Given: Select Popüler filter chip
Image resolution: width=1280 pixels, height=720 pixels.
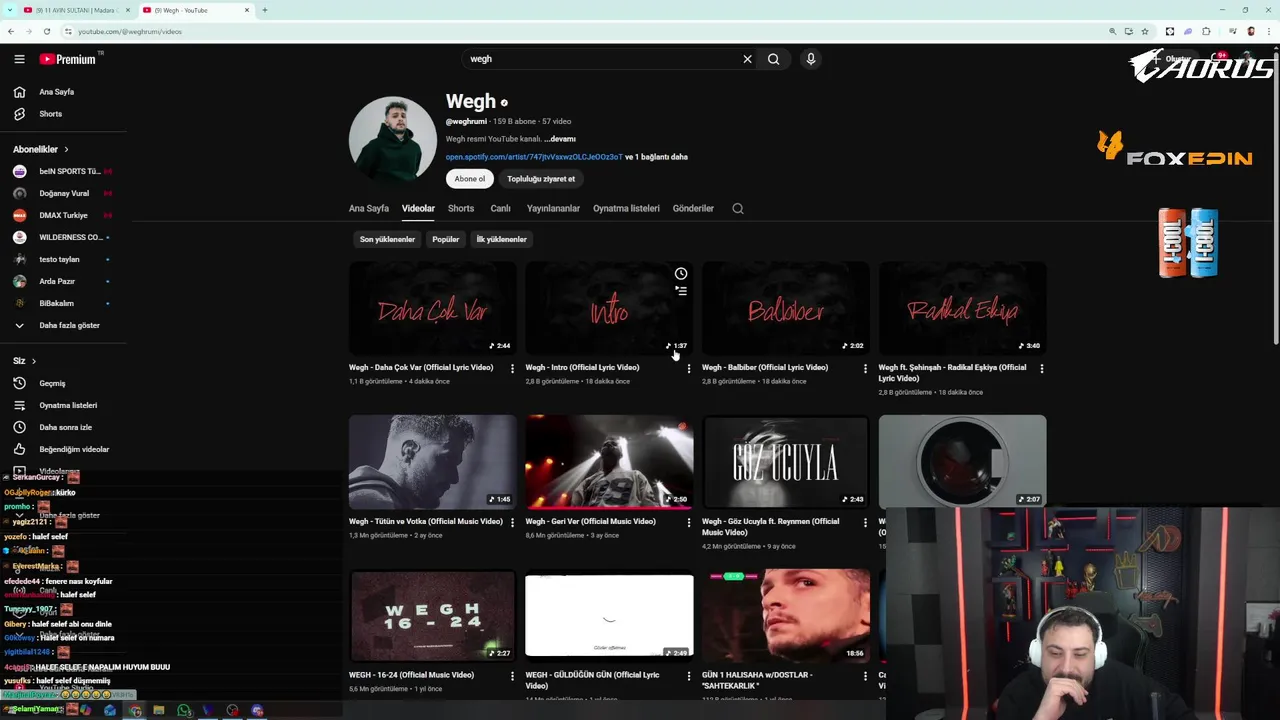Looking at the screenshot, I should tap(445, 239).
